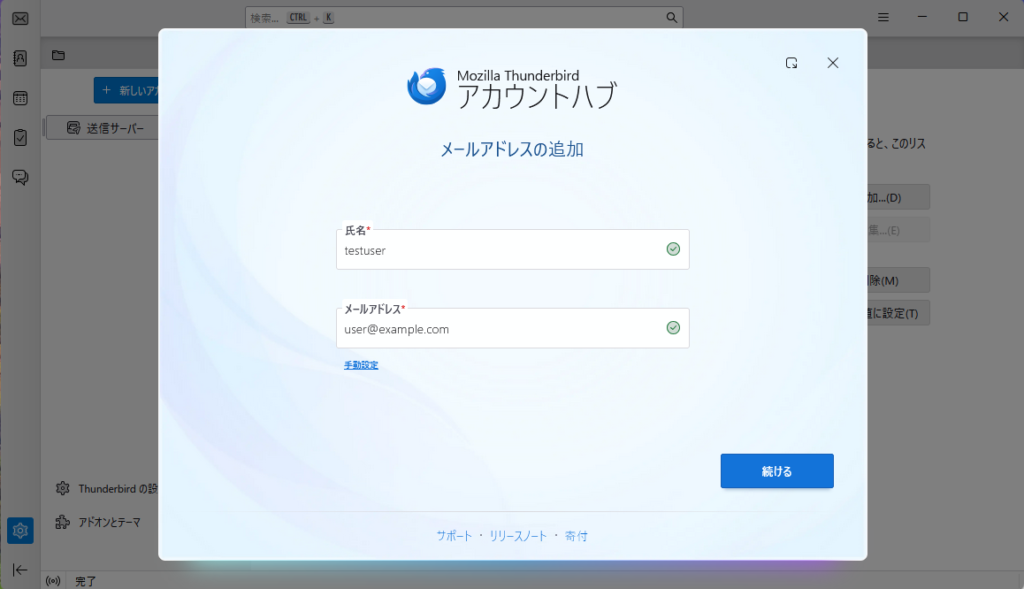The image size is (1024, 589).
Task: Click the search magnifier icon
Action: 672,18
